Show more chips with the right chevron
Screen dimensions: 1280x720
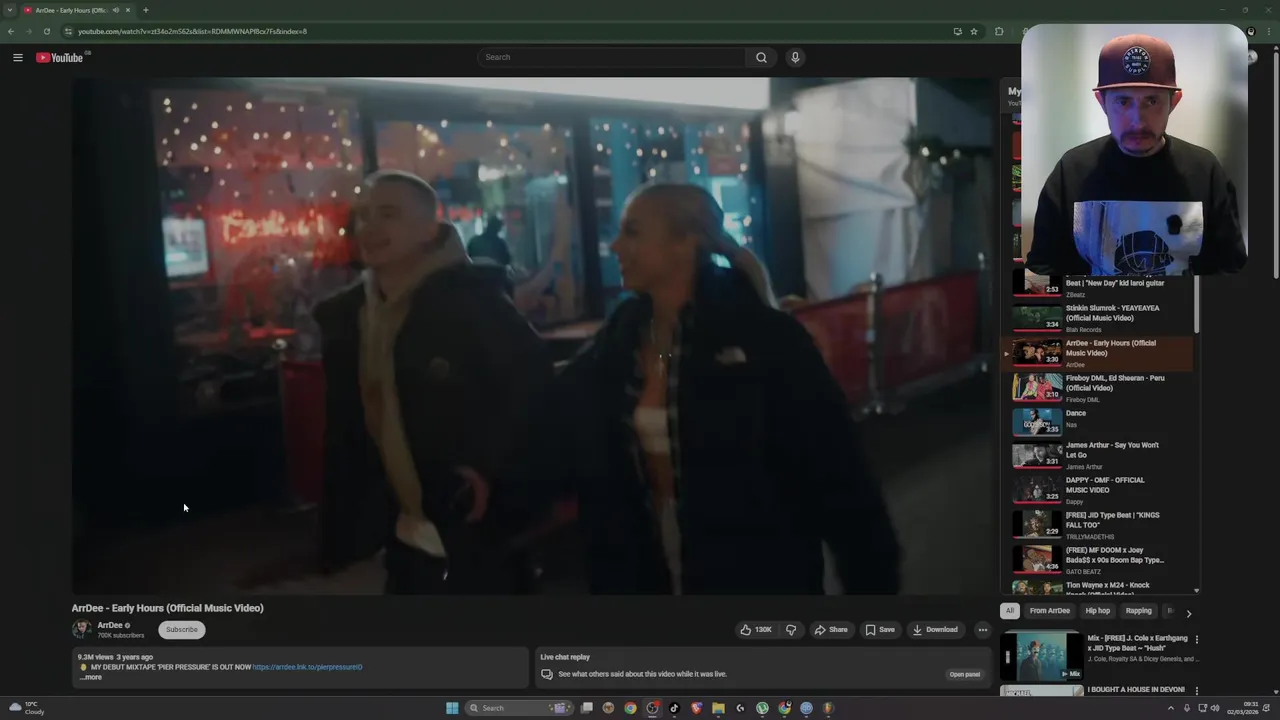[x=1188, y=612]
